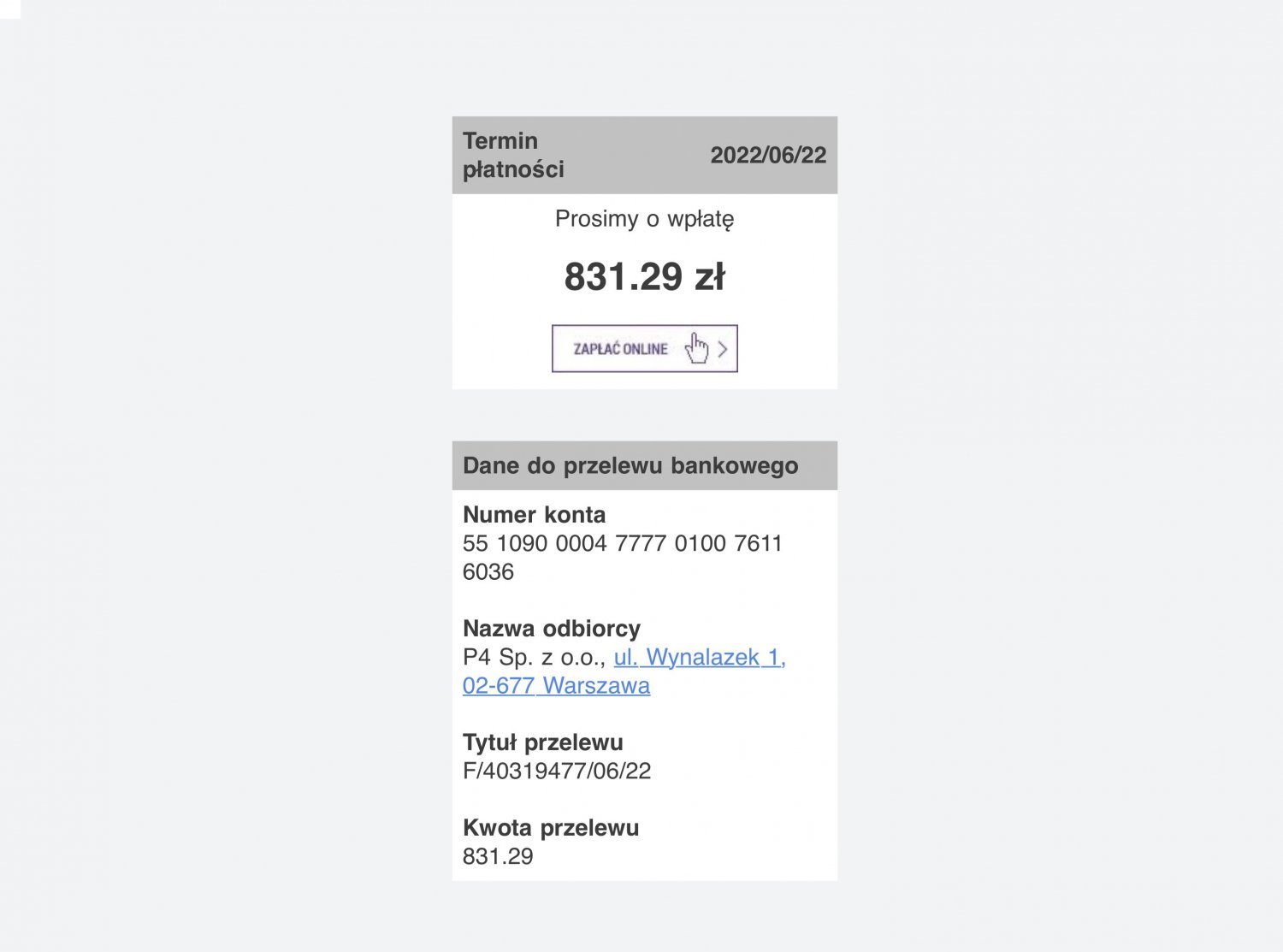The height and width of the screenshot is (952, 1283).
Task: Click the Tytuł przelewu label
Action: pos(543,742)
